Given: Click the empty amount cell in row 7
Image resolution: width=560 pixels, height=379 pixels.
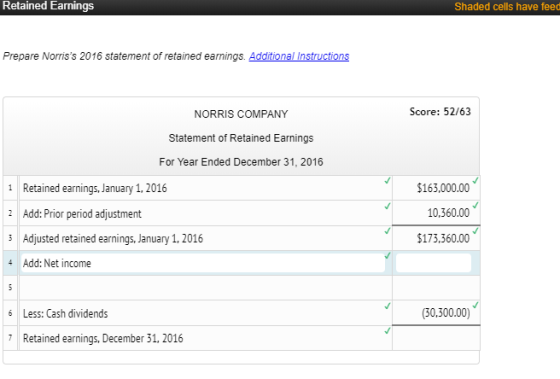Looking at the screenshot, I should click(436, 338).
